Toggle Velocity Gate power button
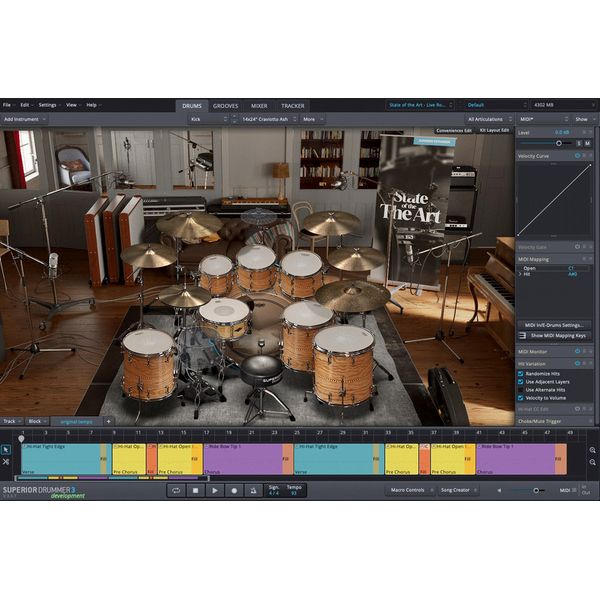The image size is (600, 600). (x=577, y=247)
